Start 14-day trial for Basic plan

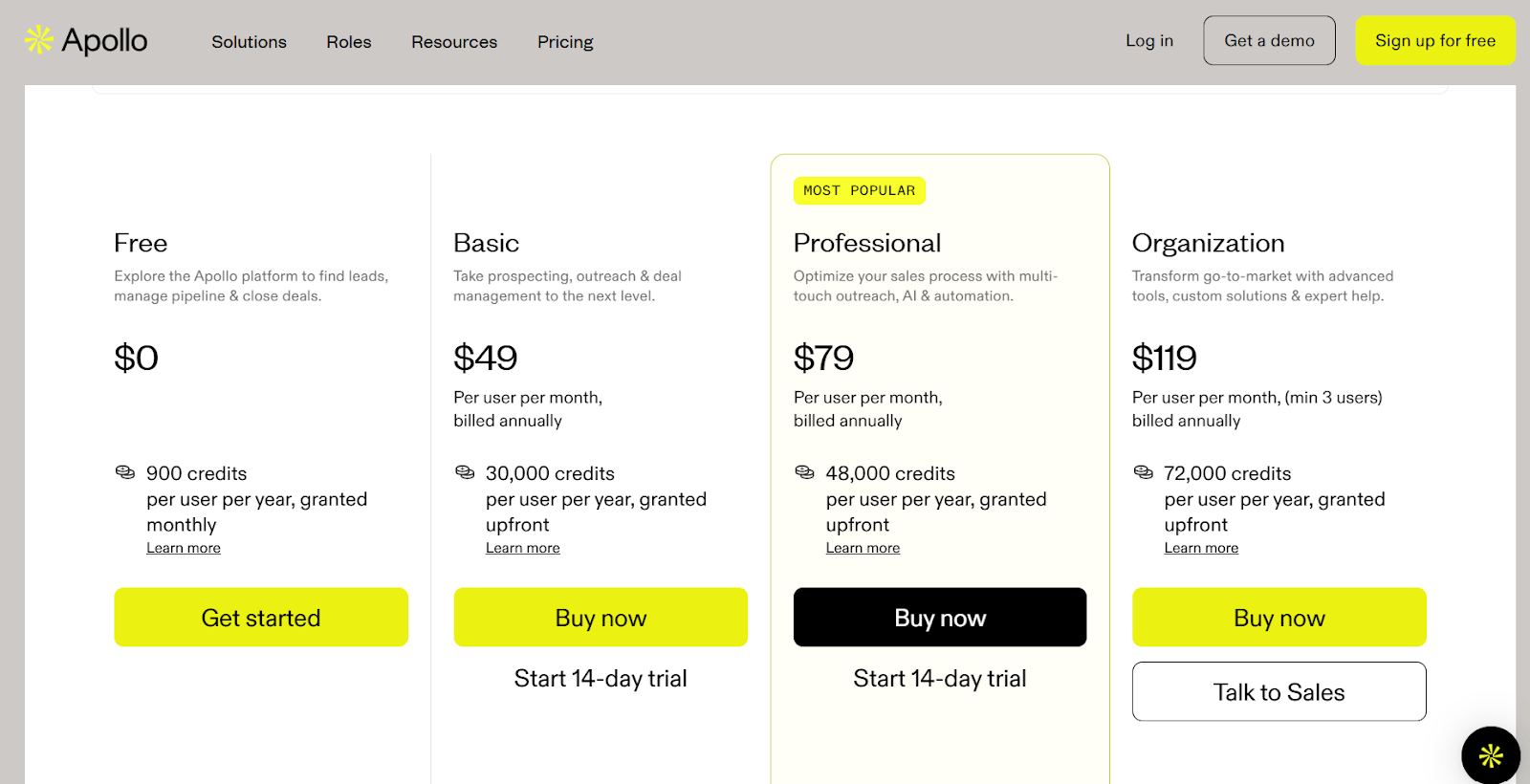pos(601,679)
